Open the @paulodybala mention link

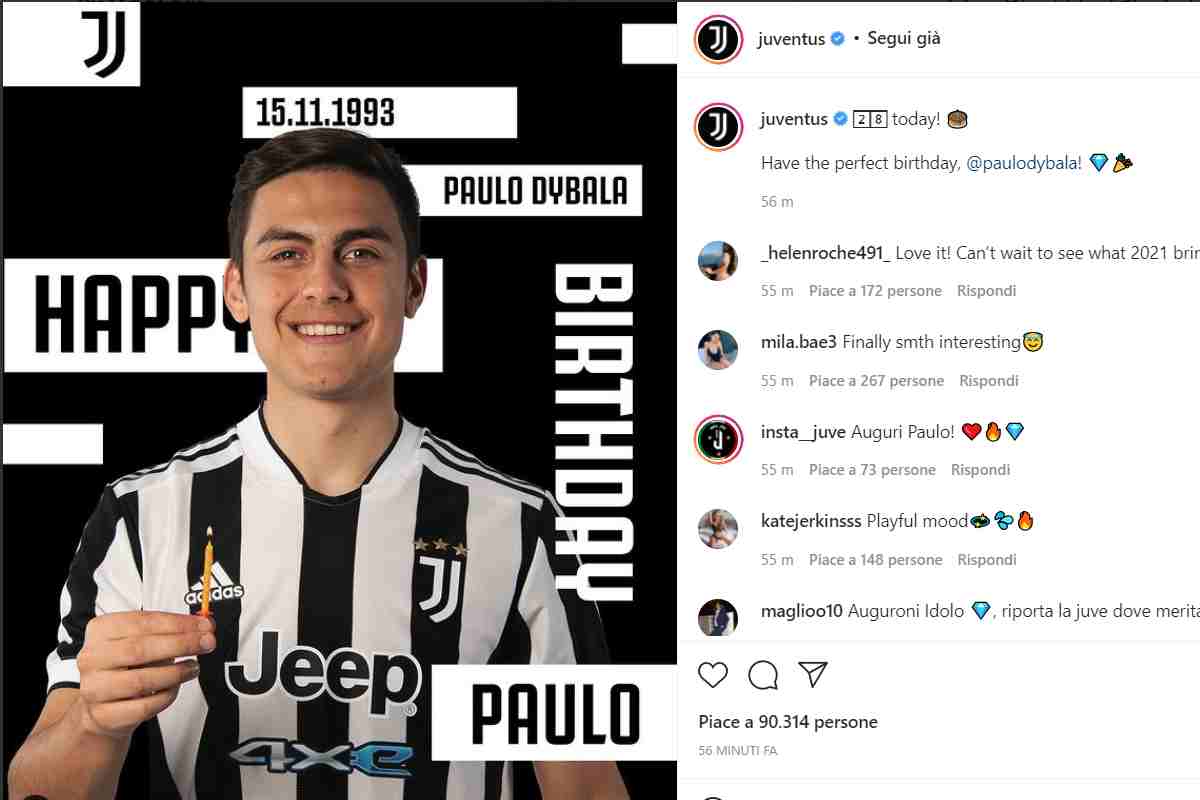[x=1024, y=163]
